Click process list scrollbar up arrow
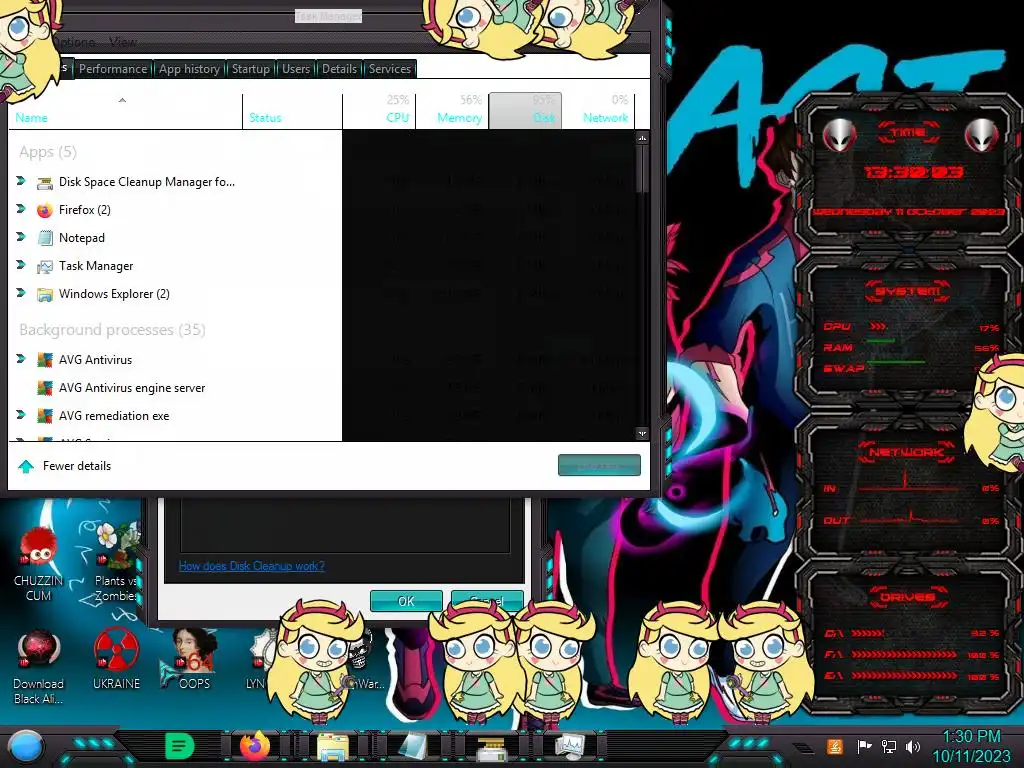The width and height of the screenshot is (1024, 768). pos(643,138)
